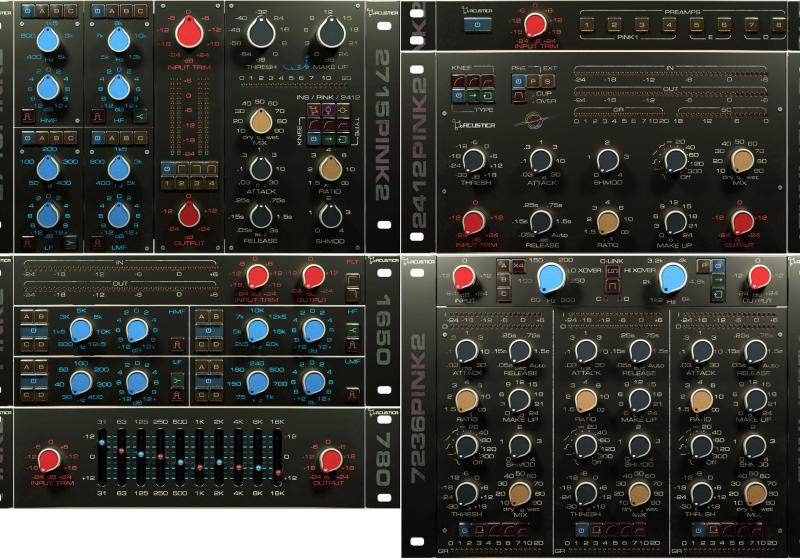Toggle the filter power button below 2715PINK2 meters
800x560 pixels.
click(167, 169)
